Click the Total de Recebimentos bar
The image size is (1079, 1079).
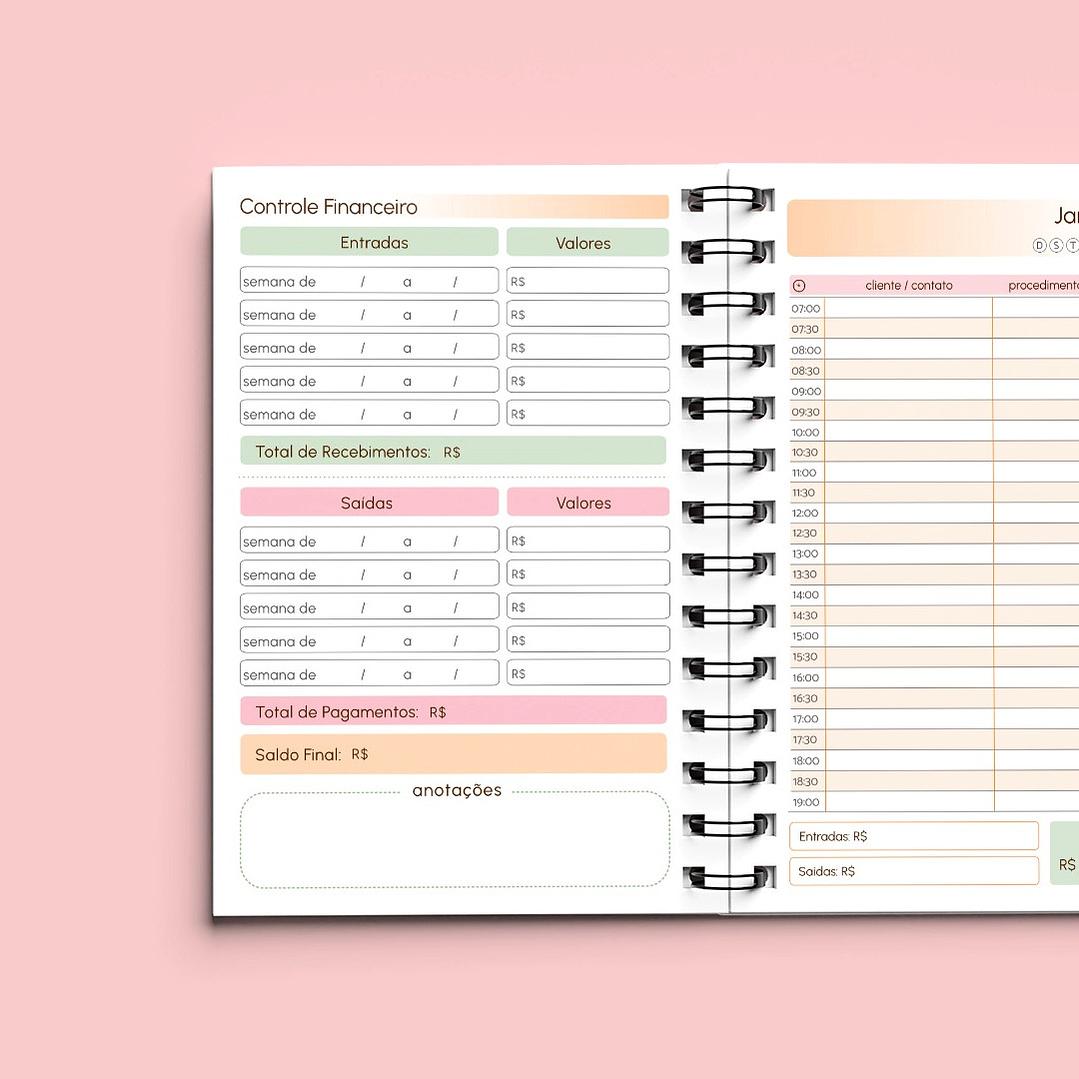tap(453, 451)
